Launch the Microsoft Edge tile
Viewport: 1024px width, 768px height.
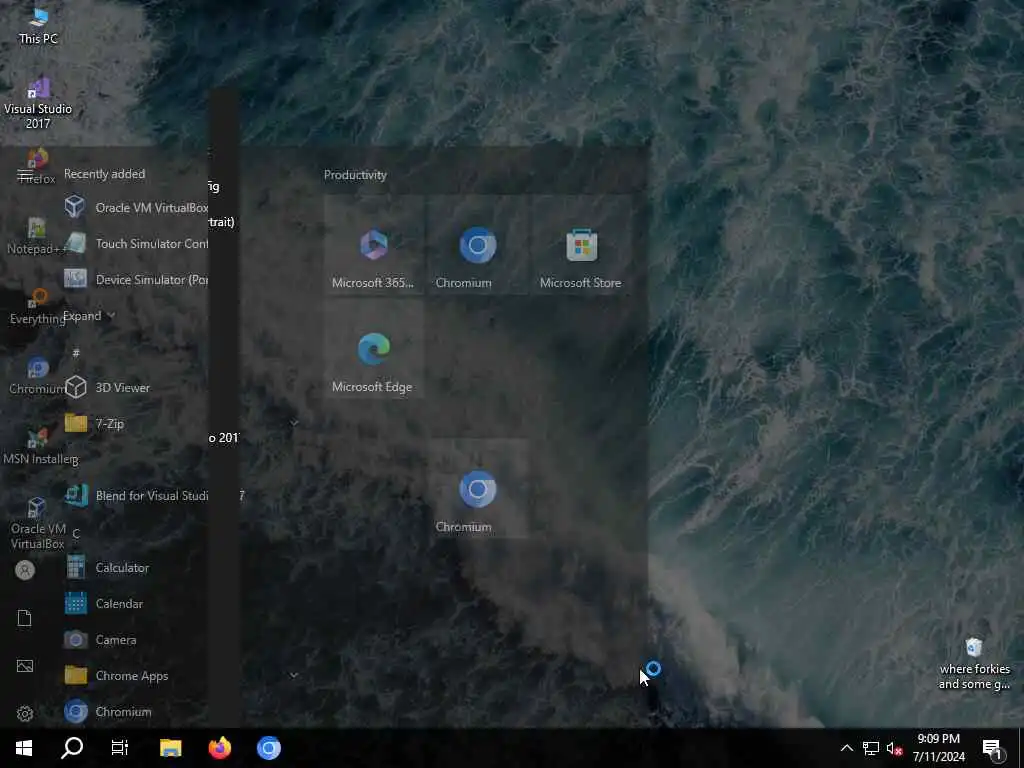click(374, 349)
